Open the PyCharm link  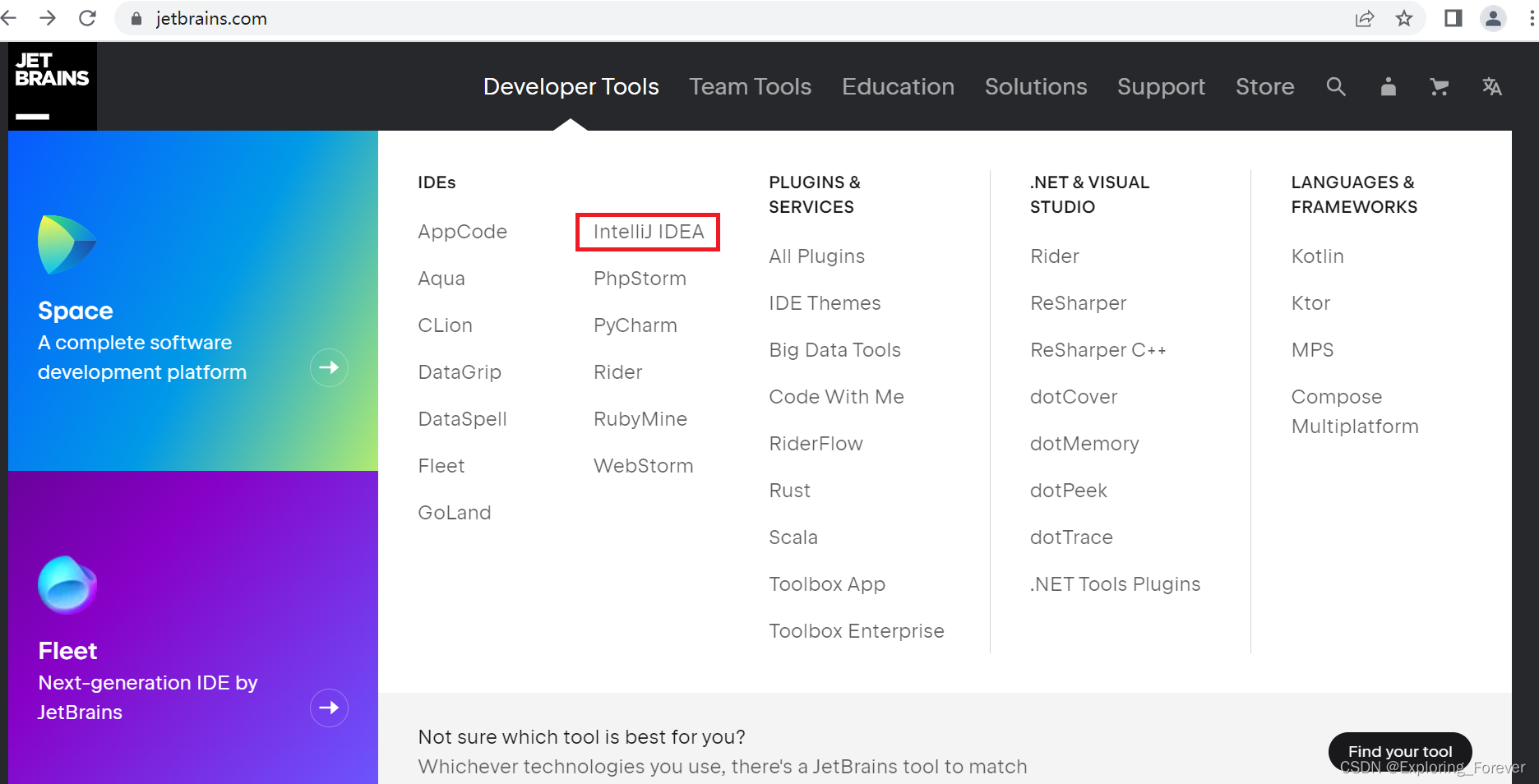(635, 325)
